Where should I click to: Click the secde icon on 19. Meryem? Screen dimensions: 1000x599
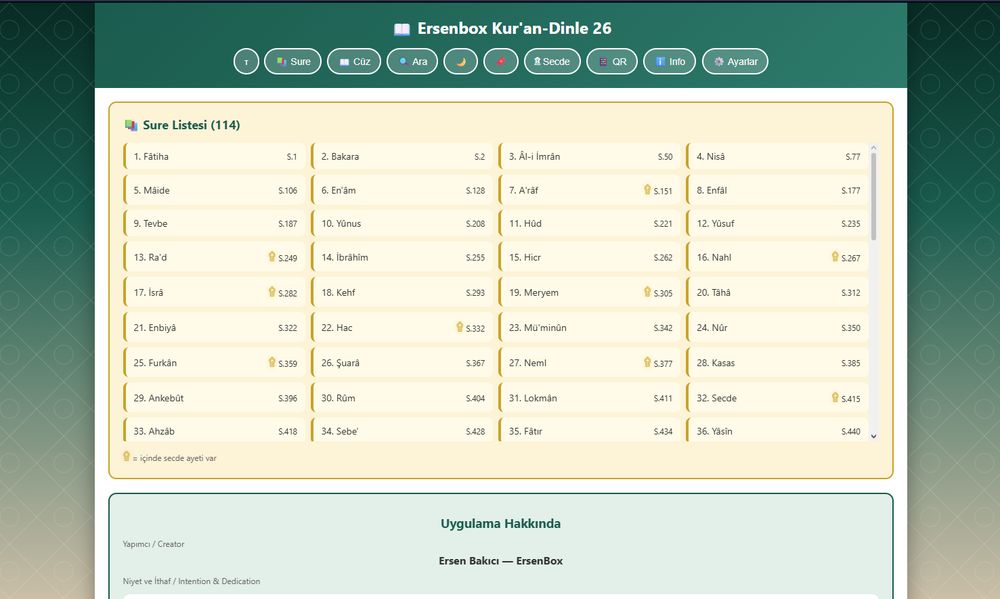click(x=647, y=292)
